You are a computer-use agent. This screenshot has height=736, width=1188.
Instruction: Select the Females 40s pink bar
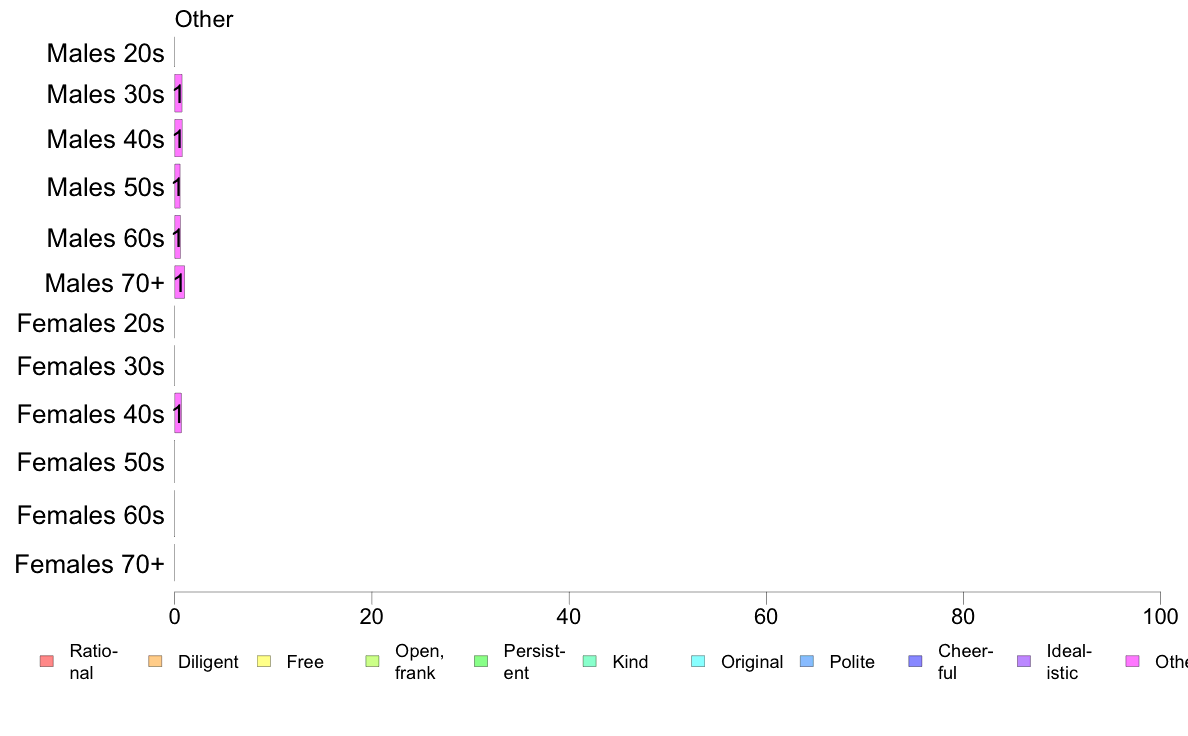pyautogui.click(x=178, y=413)
